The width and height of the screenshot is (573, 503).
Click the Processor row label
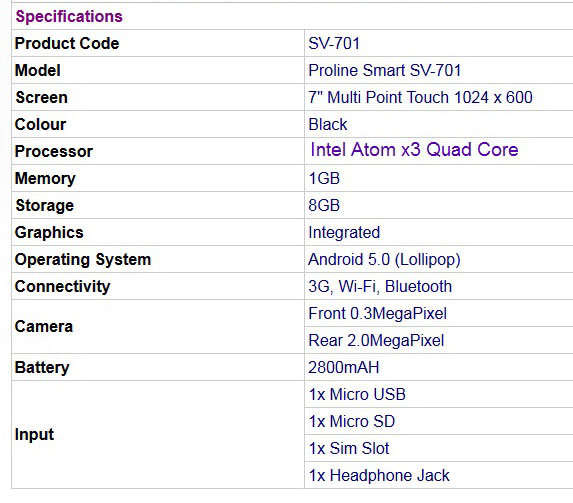click(54, 151)
